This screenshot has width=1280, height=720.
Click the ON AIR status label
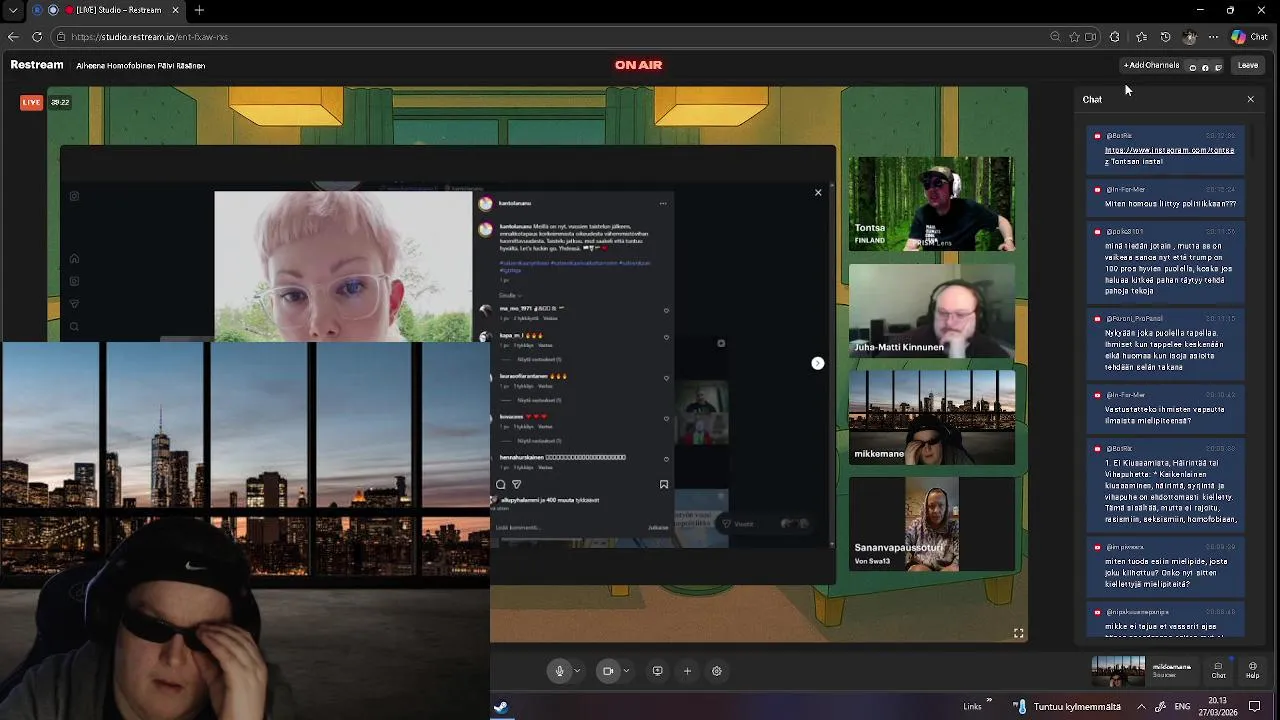[x=638, y=65]
